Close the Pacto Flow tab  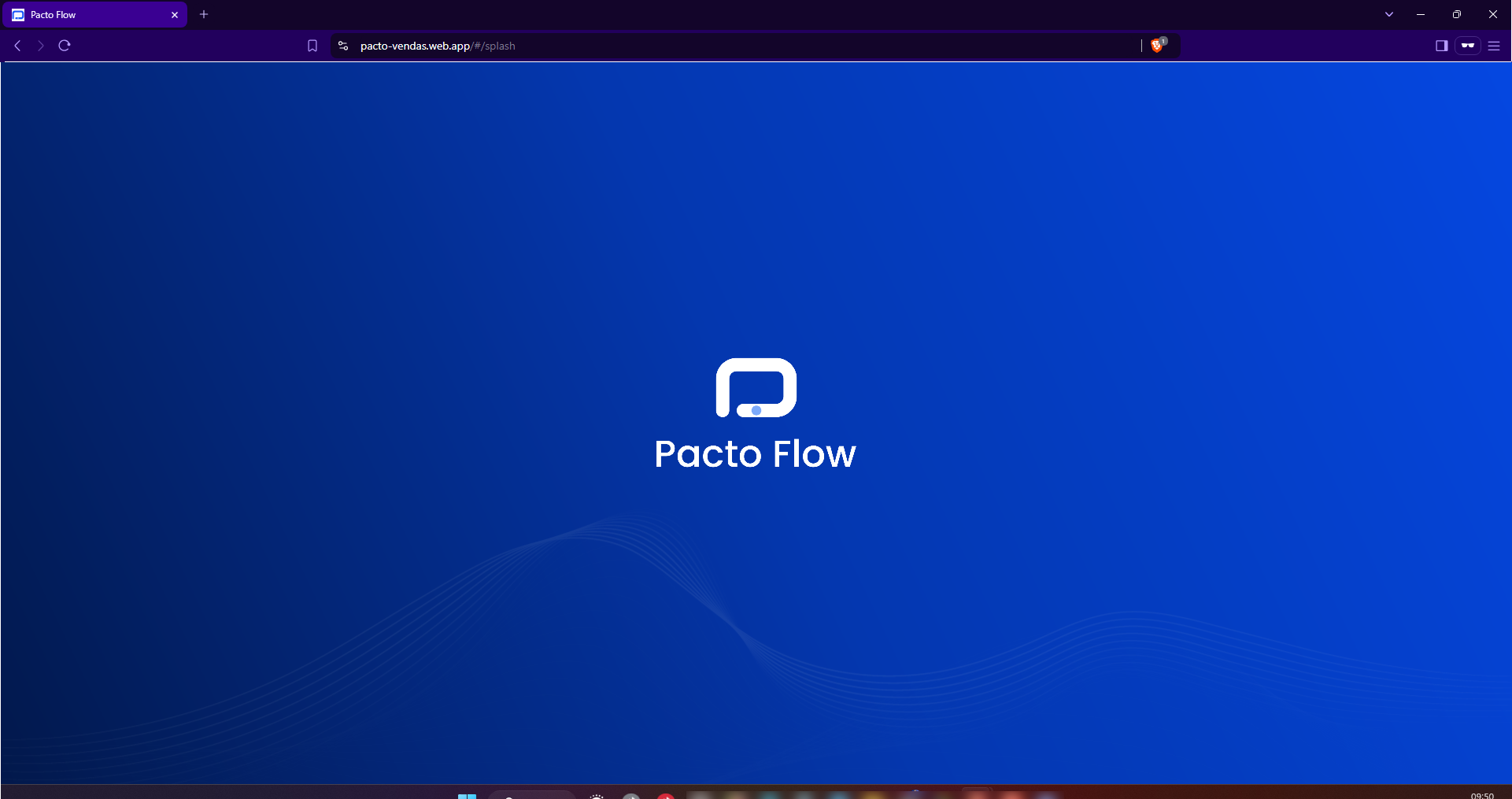[175, 15]
